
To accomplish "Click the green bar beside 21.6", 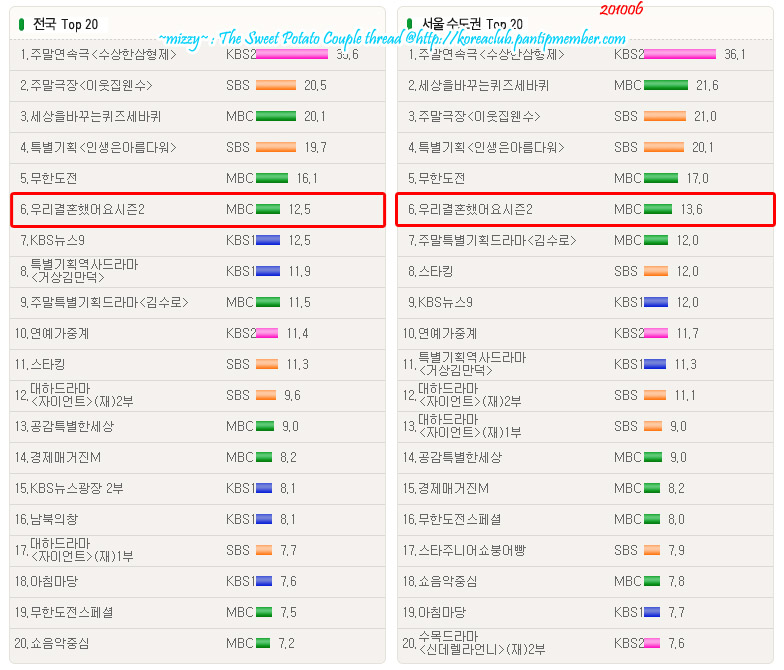I will point(666,86).
